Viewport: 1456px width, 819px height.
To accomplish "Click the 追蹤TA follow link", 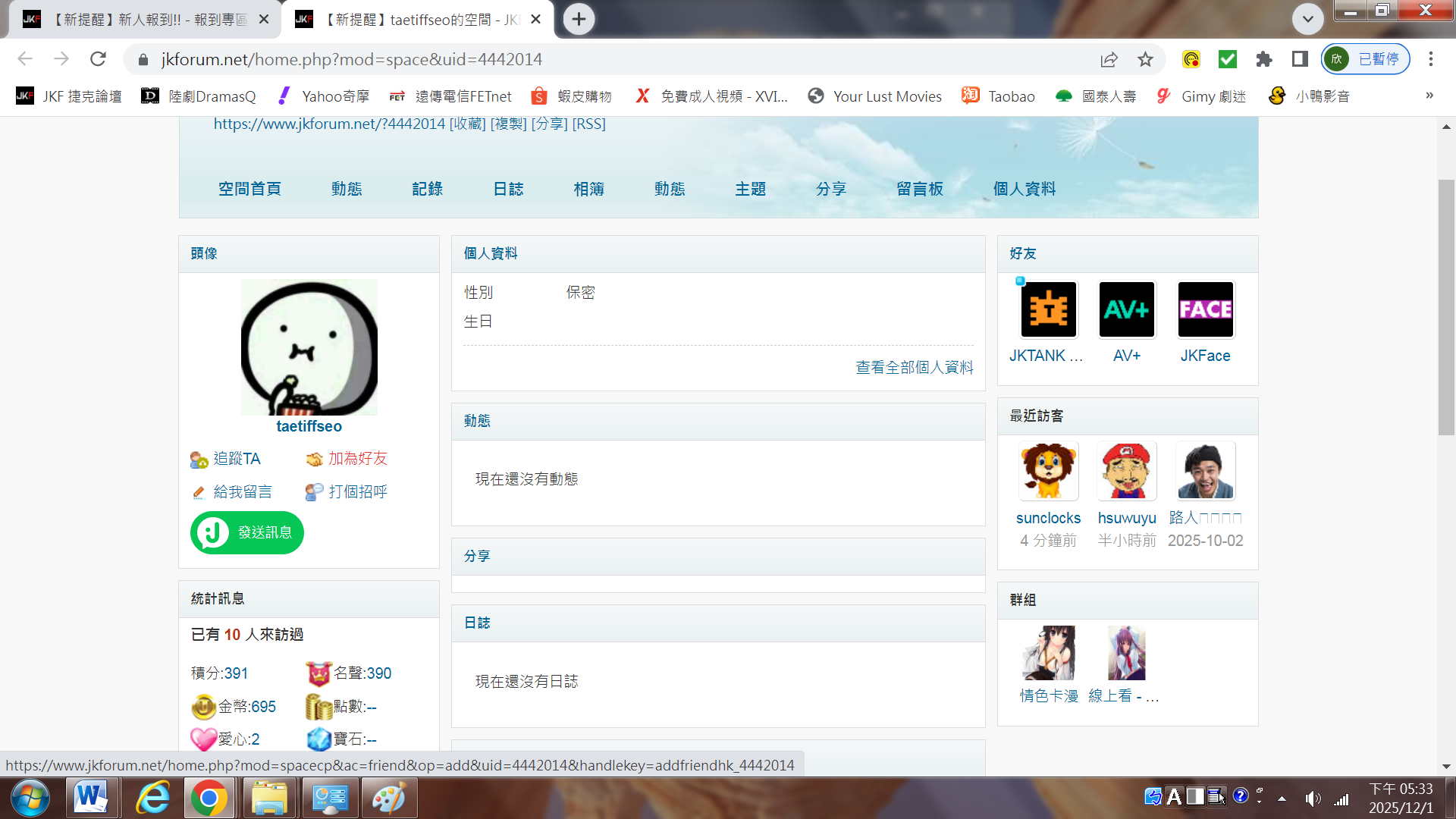I will point(236,459).
